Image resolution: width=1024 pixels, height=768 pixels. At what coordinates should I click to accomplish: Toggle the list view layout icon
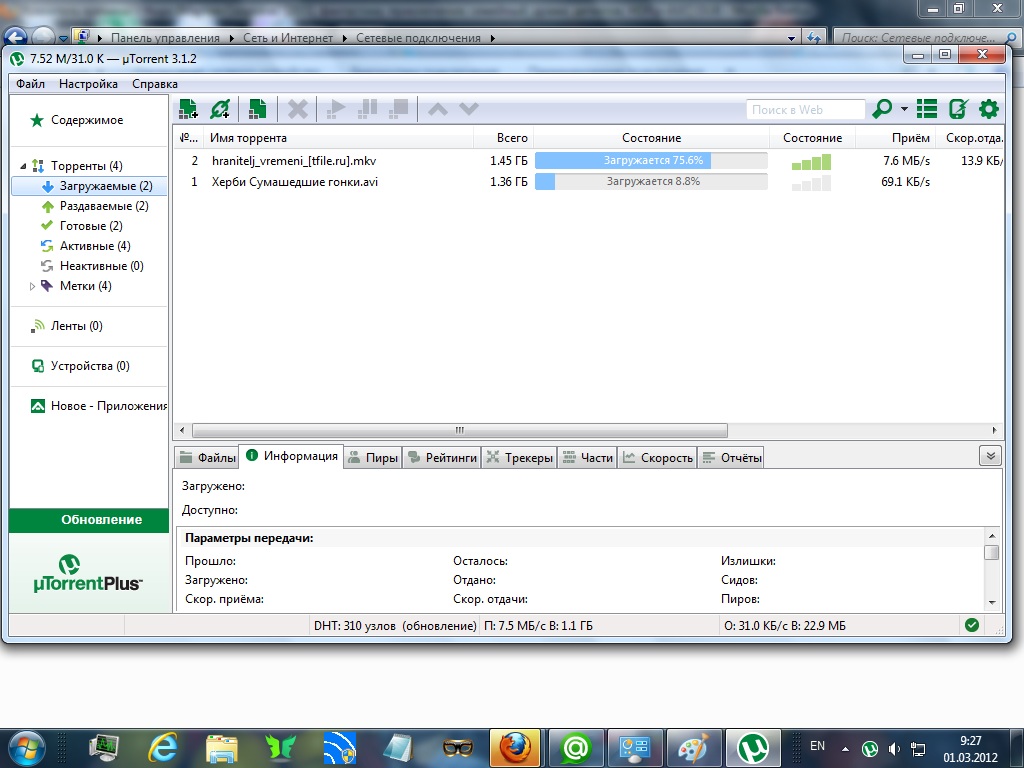[x=927, y=109]
